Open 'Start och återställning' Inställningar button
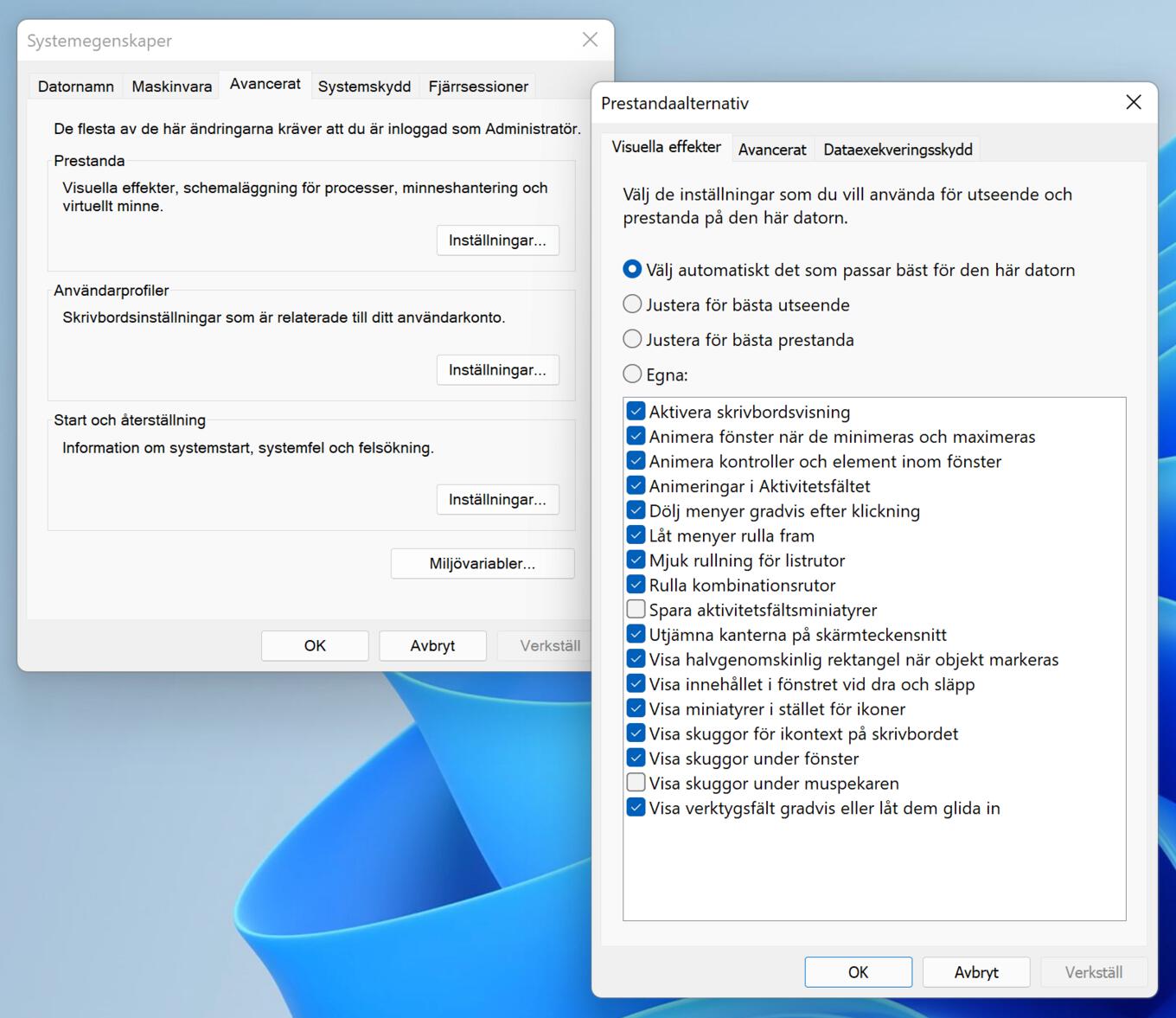Image resolution: width=1176 pixels, height=1018 pixels. (x=497, y=500)
